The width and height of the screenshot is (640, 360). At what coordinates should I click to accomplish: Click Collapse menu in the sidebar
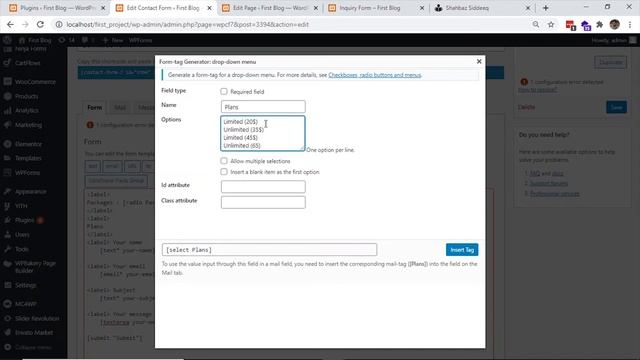pyautogui.click(x=33, y=347)
